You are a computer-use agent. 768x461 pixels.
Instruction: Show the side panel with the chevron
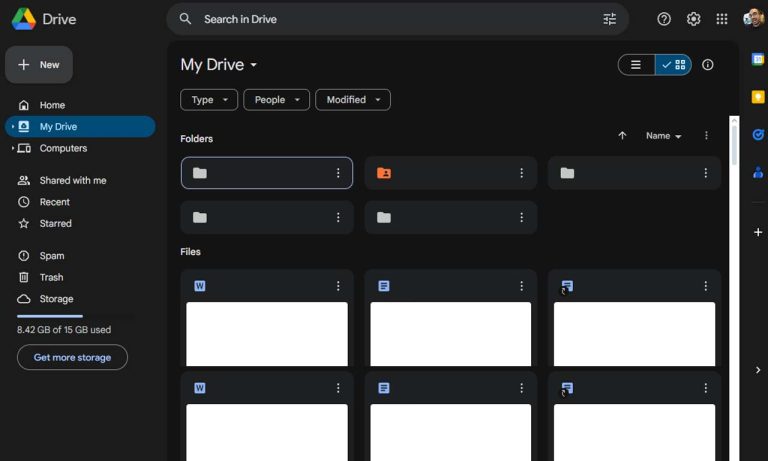(x=758, y=370)
